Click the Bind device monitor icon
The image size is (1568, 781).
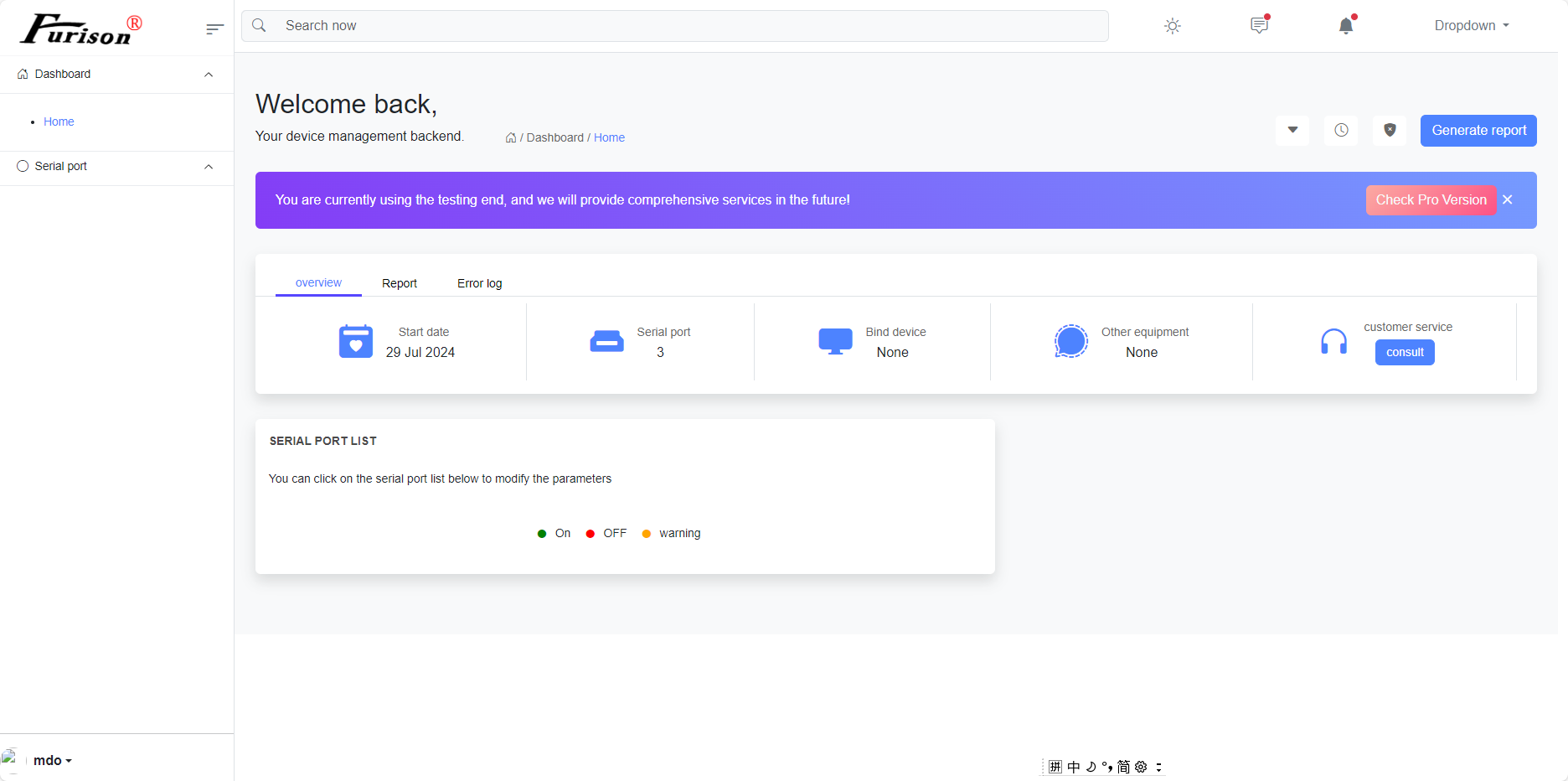[x=835, y=342]
